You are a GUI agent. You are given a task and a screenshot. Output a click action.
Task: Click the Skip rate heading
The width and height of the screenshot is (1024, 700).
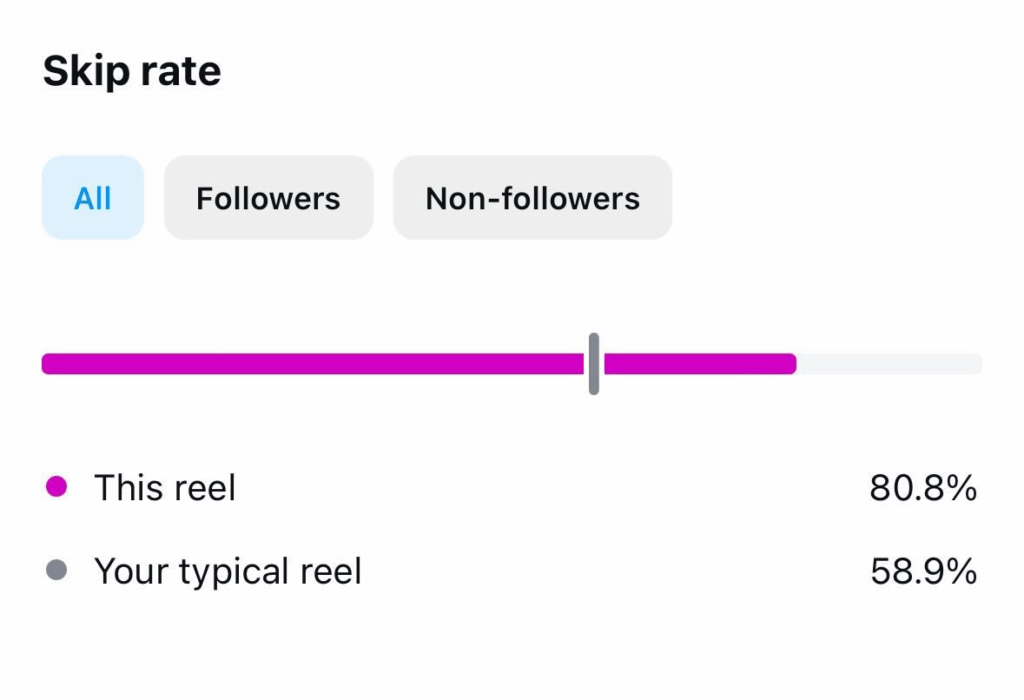[x=132, y=72]
